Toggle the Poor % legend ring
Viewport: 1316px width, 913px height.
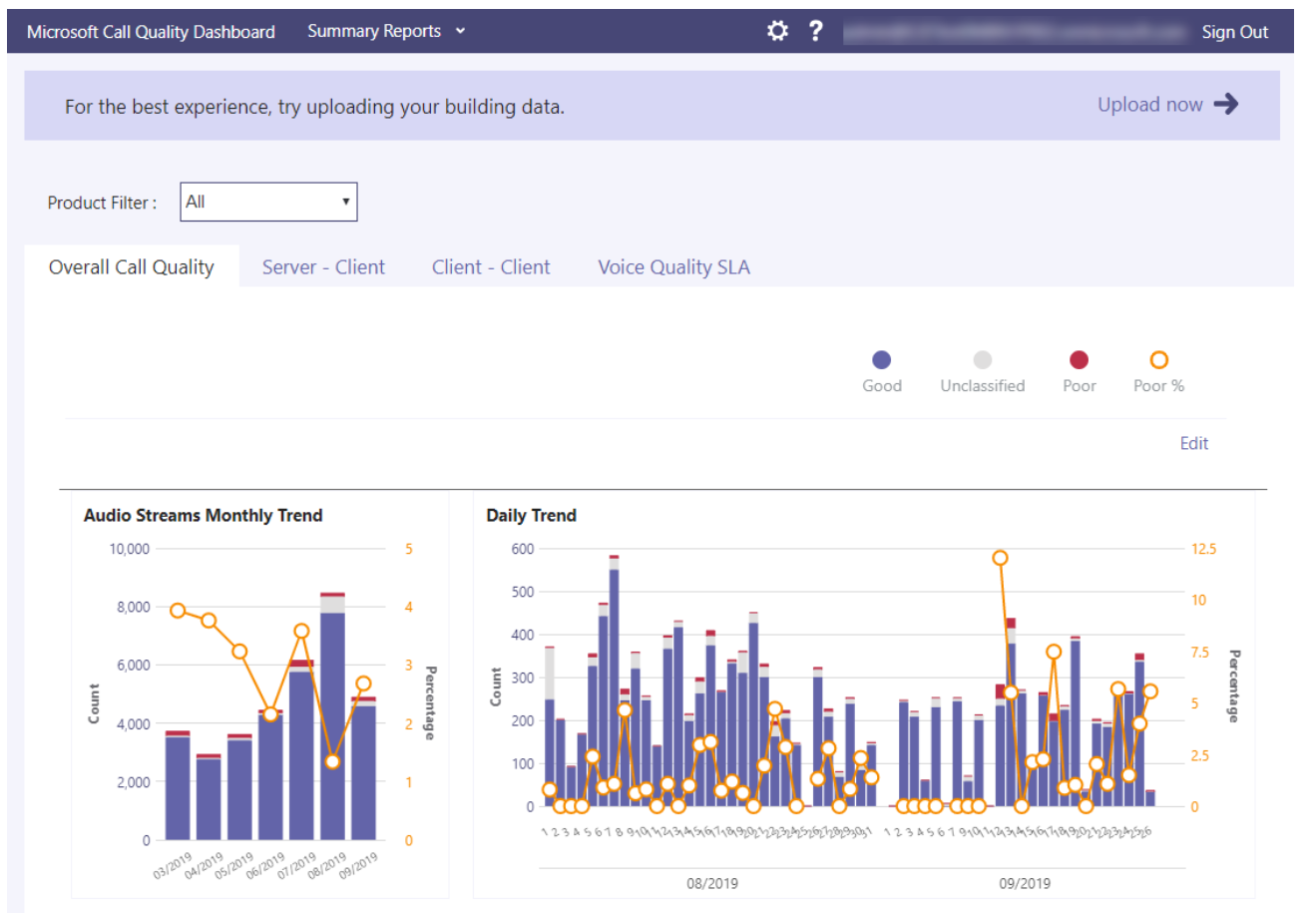(x=1158, y=360)
